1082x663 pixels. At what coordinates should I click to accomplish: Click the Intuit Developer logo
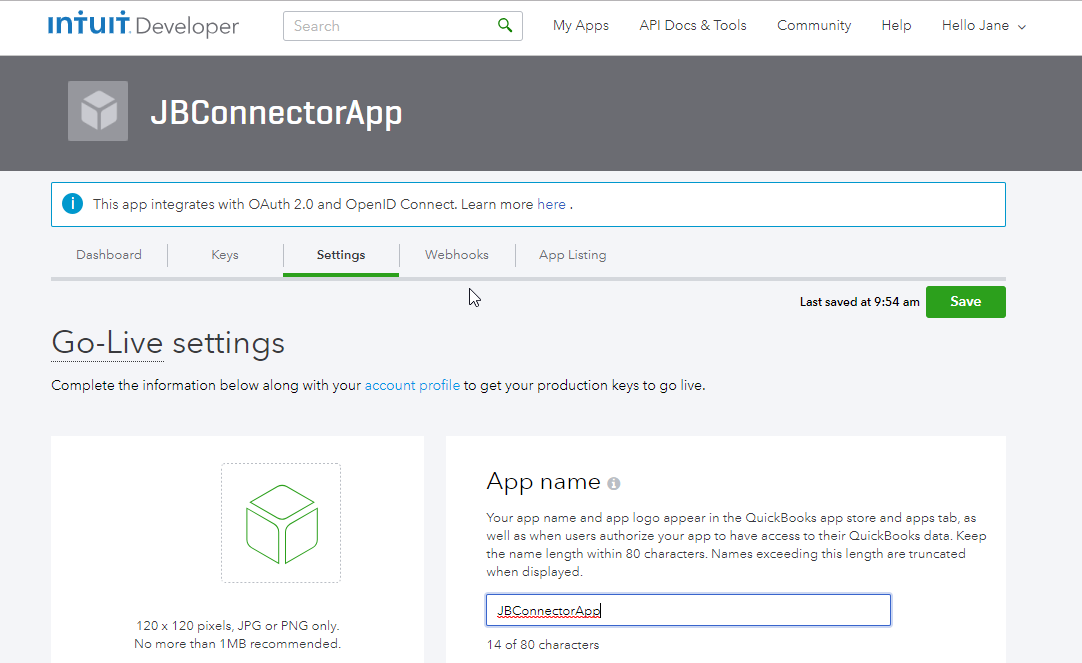pos(143,25)
